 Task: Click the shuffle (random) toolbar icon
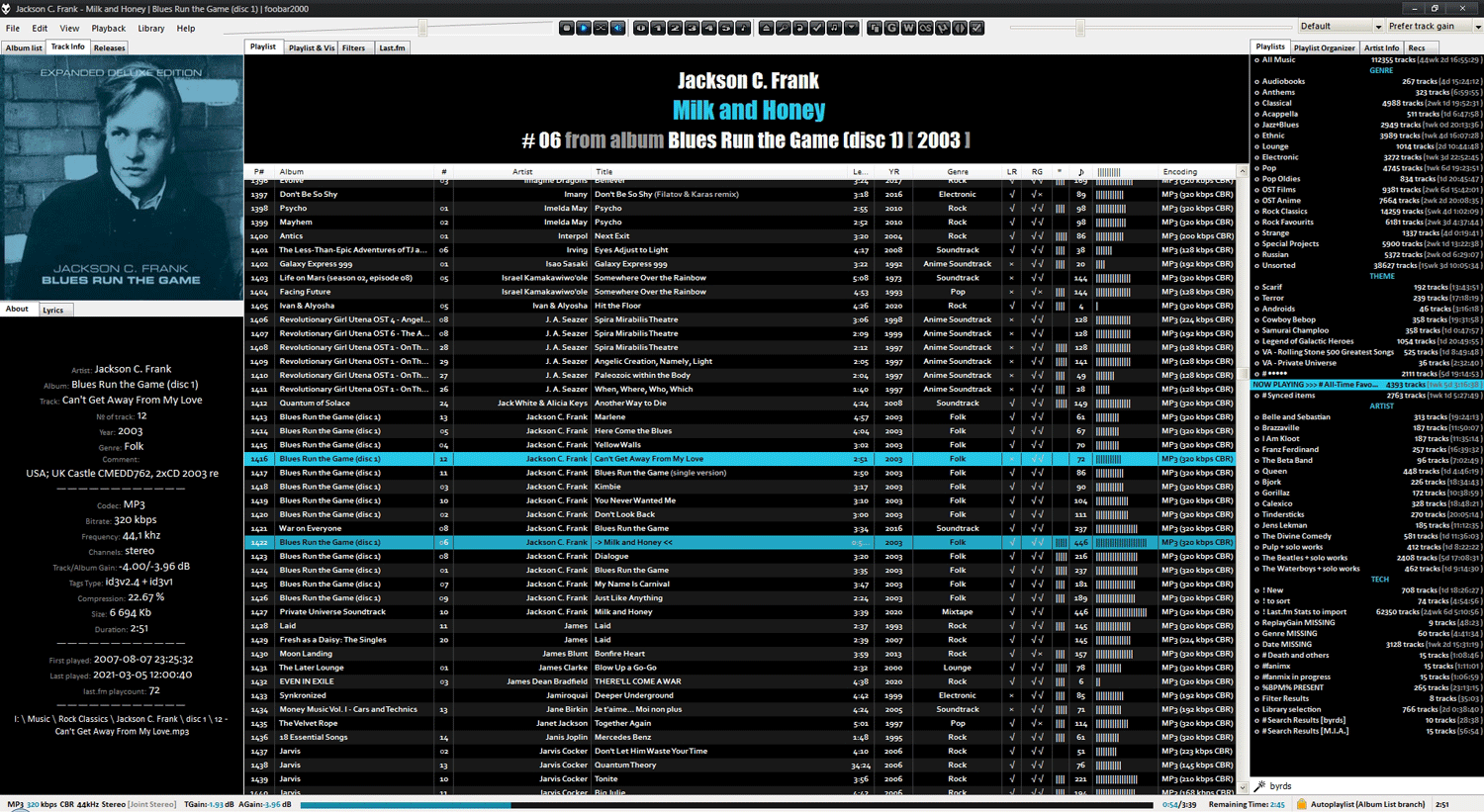pyautogui.click(x=601, y=28)
